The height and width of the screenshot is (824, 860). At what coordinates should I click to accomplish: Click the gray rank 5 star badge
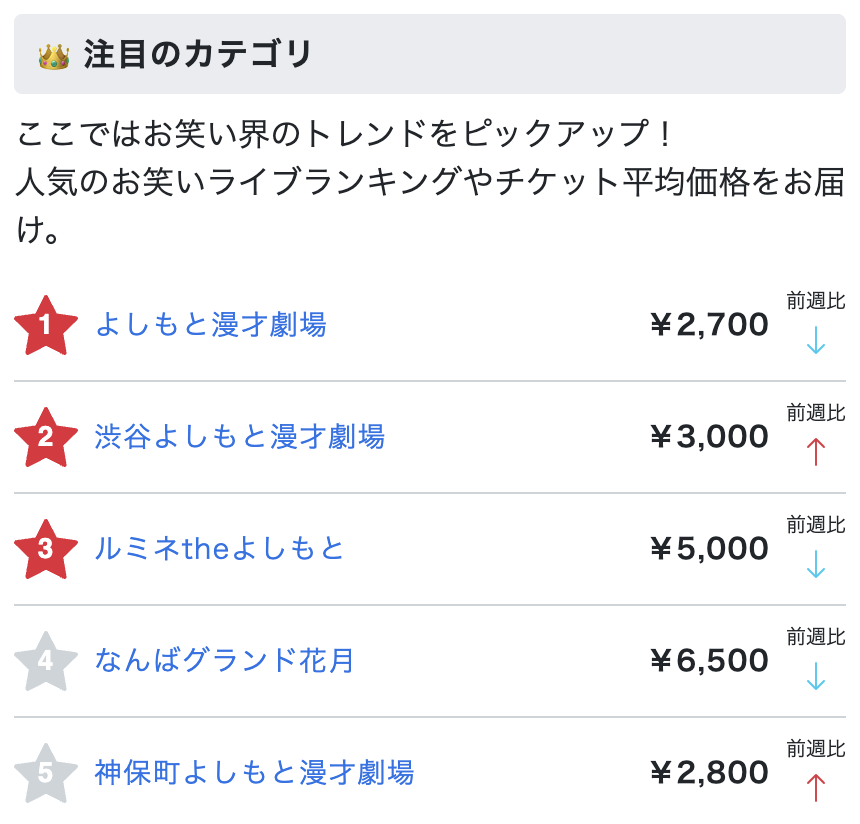(45, 774)
